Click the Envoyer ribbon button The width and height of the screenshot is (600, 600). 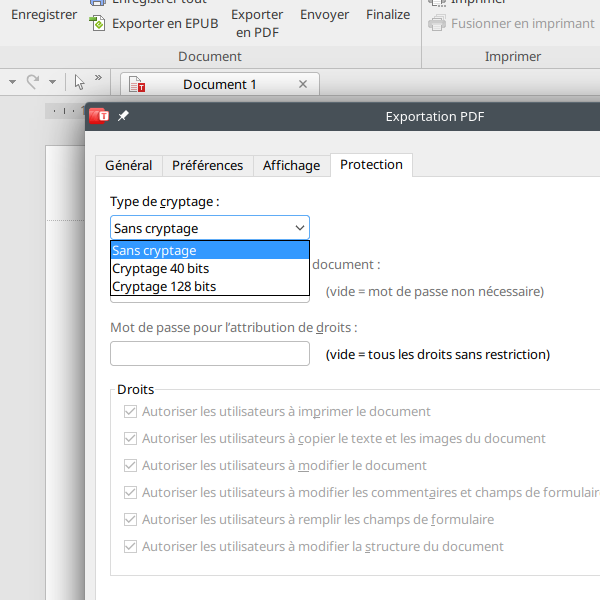[x=325, y=15]
